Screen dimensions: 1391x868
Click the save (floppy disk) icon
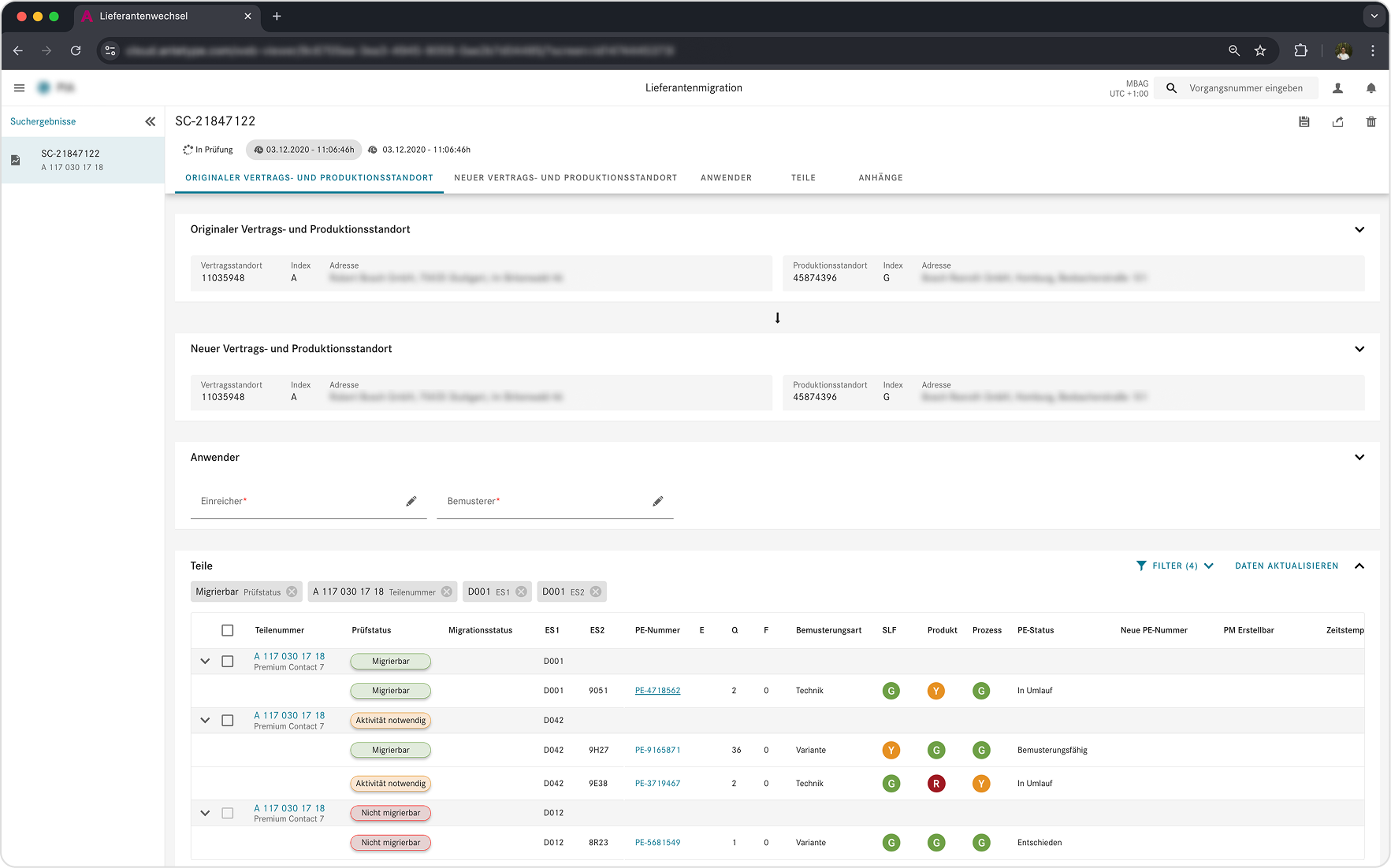tap(1304, 121)
